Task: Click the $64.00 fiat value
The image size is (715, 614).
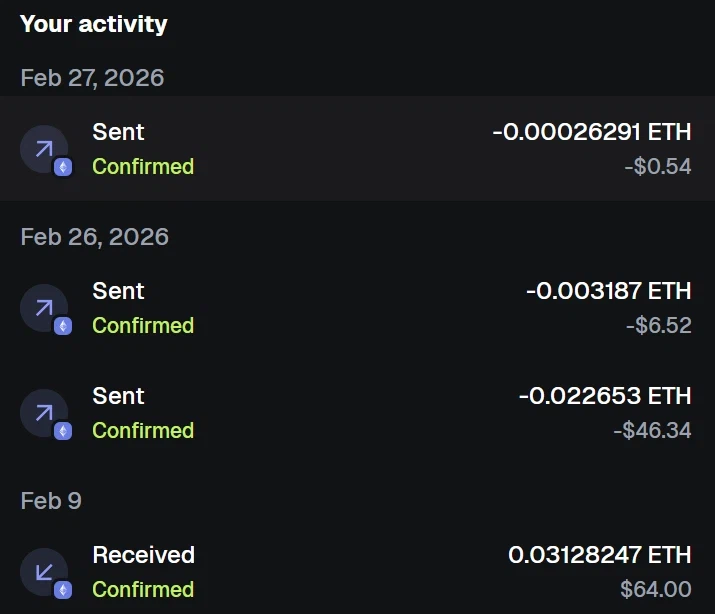Action: click(x=655, y=590)
